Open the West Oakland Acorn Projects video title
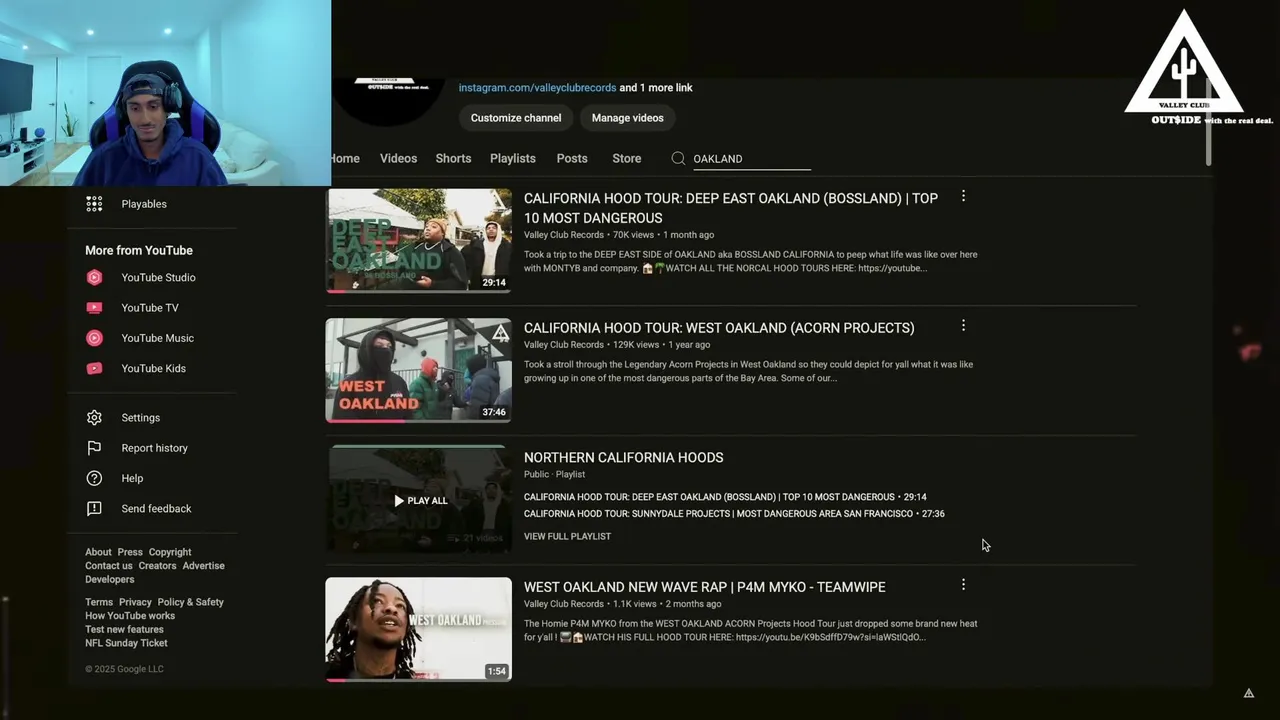The width and height of the screenshot is (1280, 720). point(719,328)
